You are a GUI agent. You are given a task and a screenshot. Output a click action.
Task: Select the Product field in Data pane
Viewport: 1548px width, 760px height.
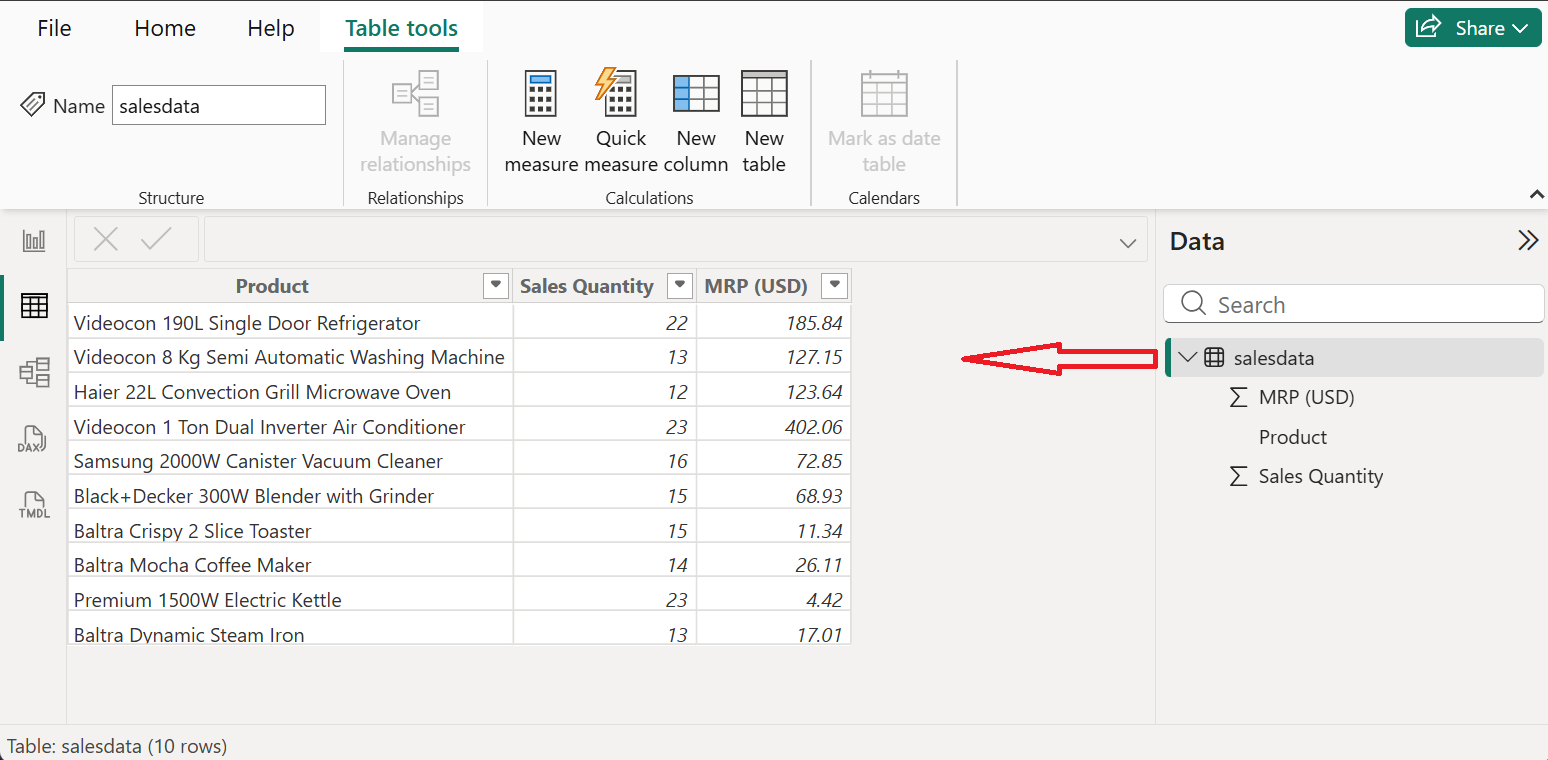pyautogui.click(x=1292, y=437)
